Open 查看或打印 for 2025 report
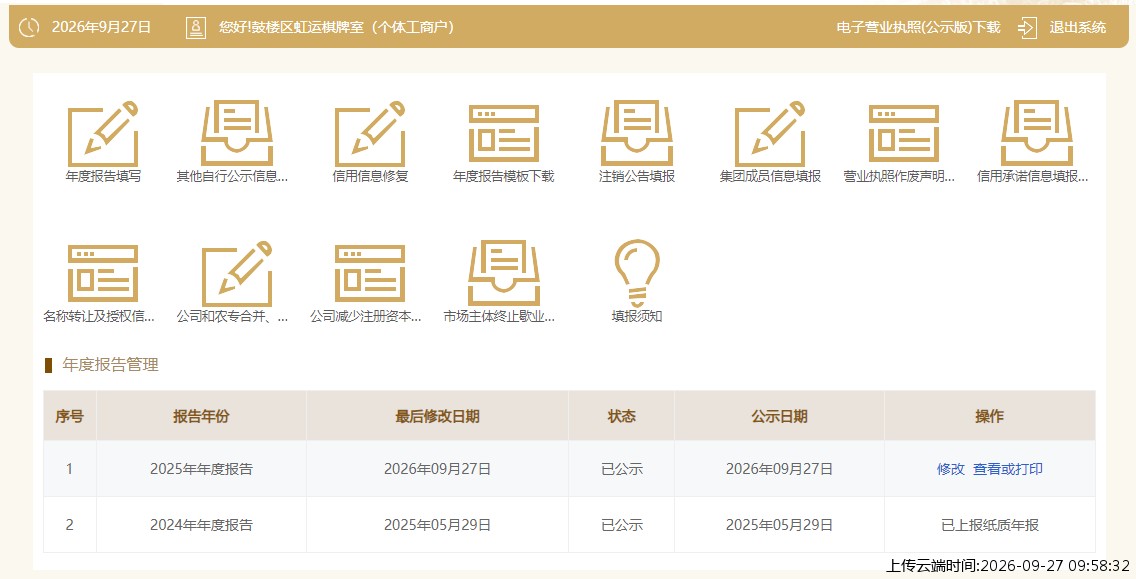 pos(1008,469)
